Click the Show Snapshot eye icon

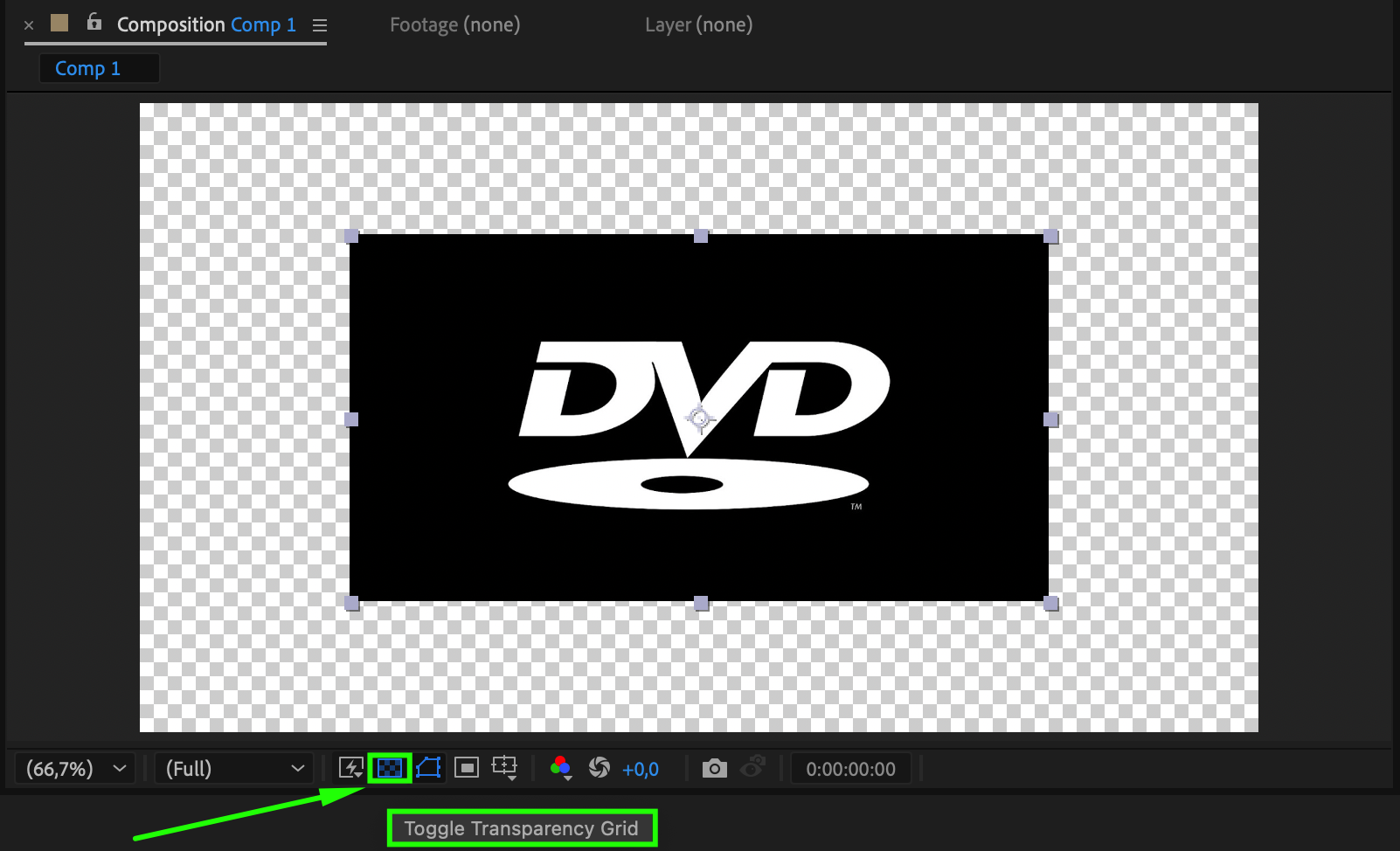pyautogui.click(x=753, y=767)
